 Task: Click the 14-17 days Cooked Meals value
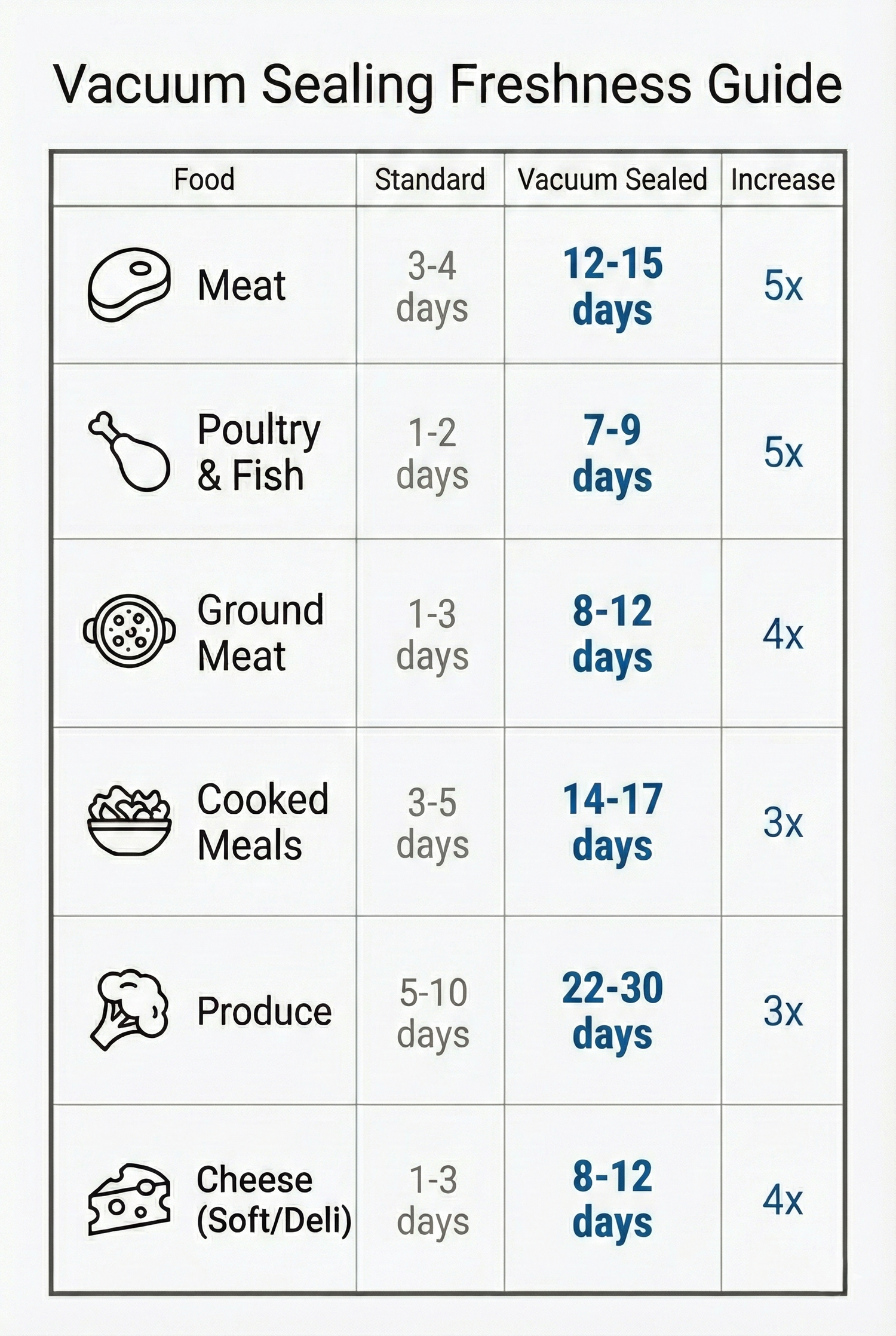click(612, 822)
